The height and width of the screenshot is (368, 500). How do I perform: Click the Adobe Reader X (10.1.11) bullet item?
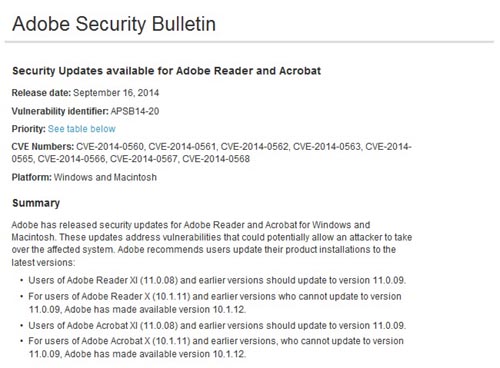tap(215, 303)
